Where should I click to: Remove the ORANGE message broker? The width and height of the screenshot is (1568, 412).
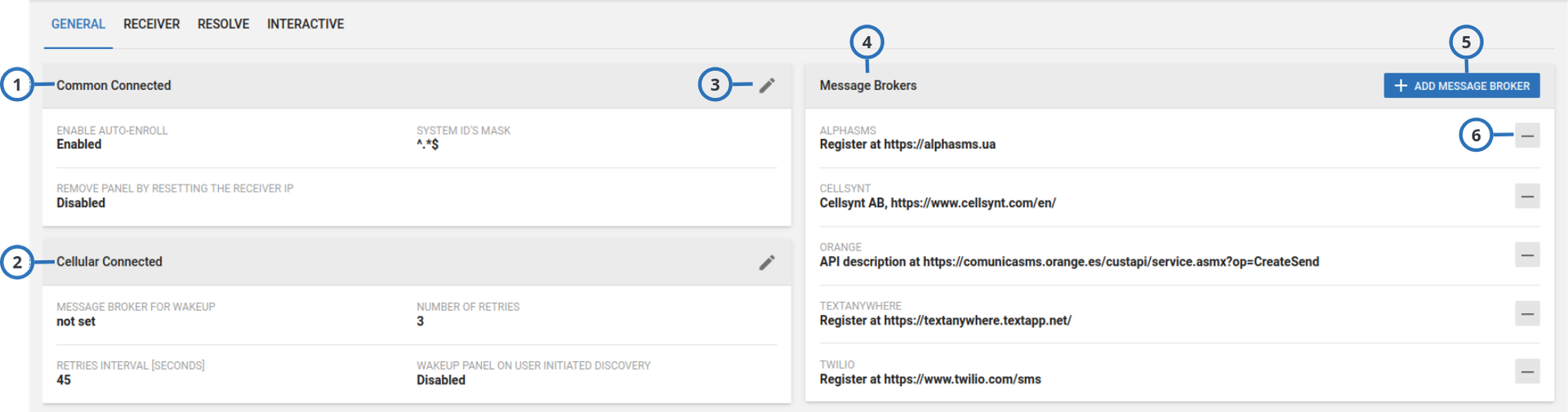pyautogui.click(x=1527, y=255)
